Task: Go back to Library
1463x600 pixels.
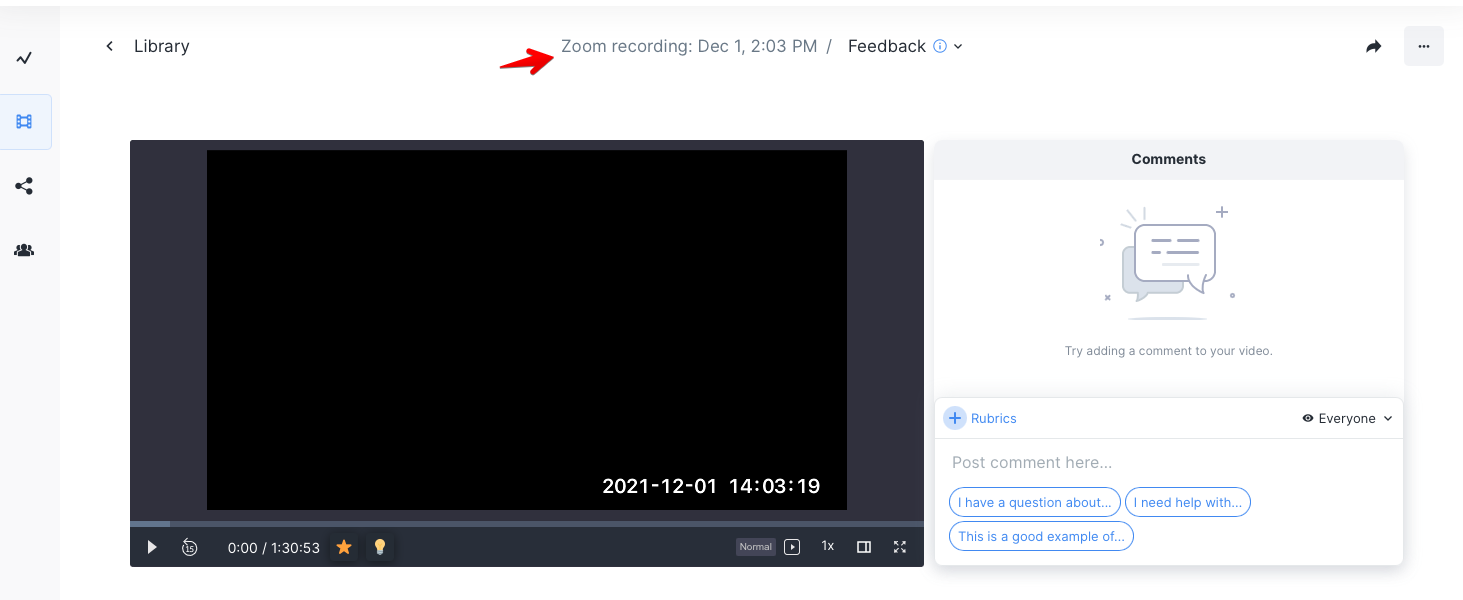Action: pyautogui.click(x=148, y=46)
